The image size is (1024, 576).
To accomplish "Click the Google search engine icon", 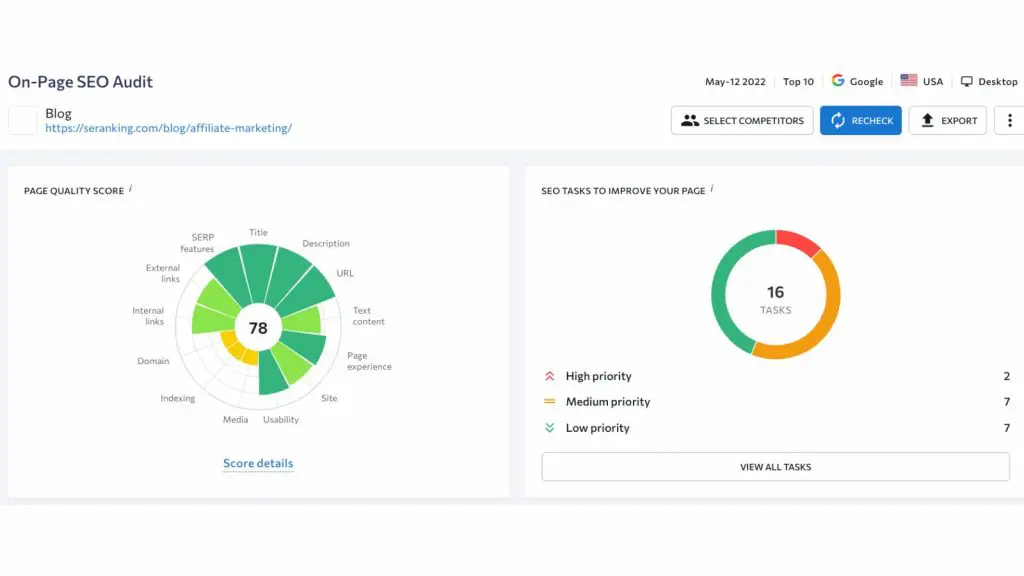I will coord(838,81).
